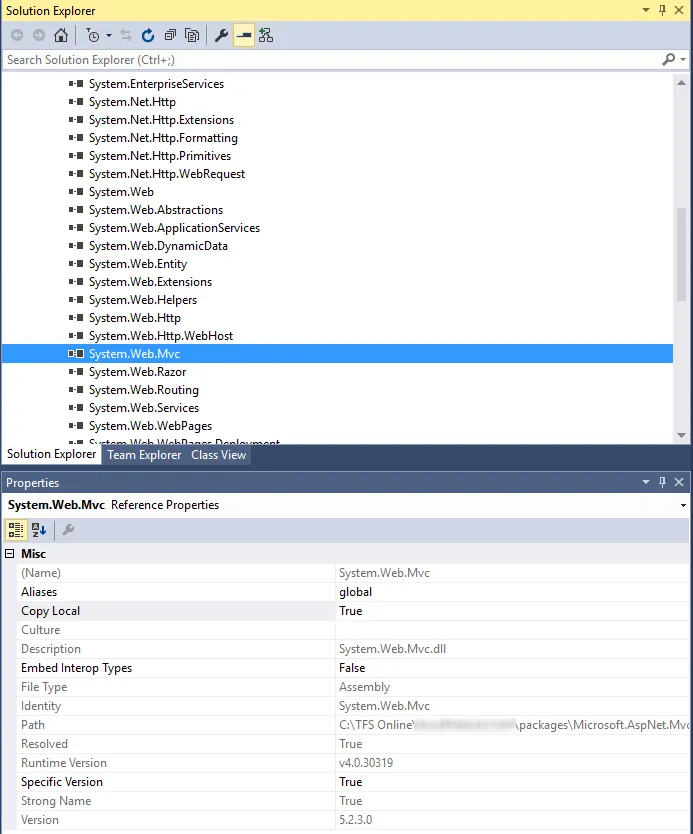The height and width of the screenshot is (834, 693).
Task: Collapse the Misc category
Action: click(10, 554)
